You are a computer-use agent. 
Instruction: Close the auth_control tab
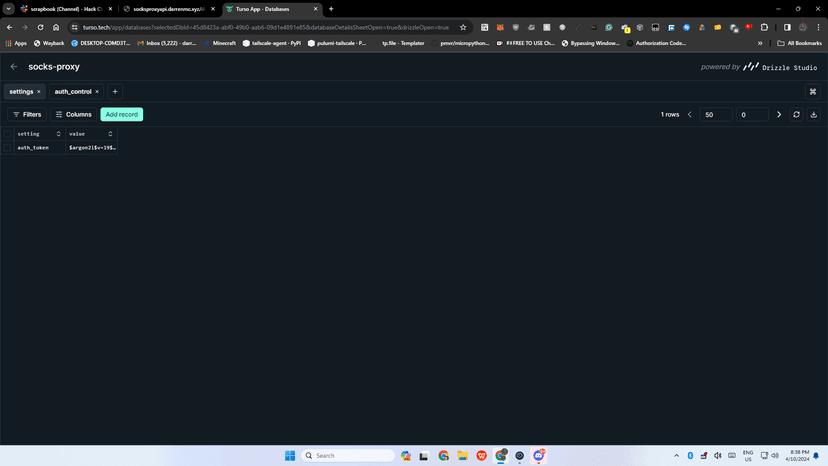(x=97, y=92)
